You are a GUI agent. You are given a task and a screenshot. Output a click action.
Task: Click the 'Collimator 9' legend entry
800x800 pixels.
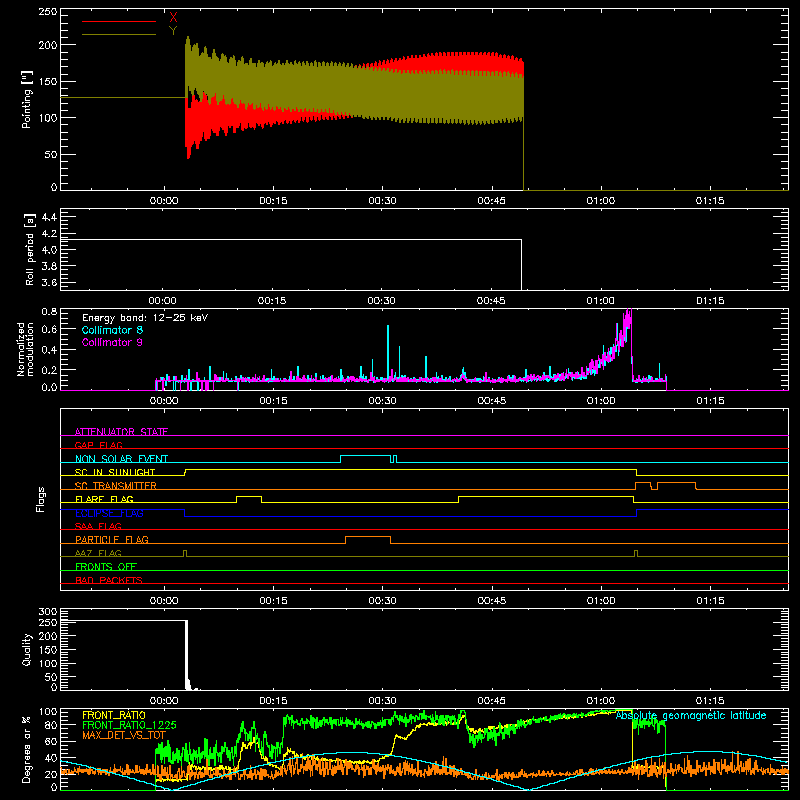112,342
